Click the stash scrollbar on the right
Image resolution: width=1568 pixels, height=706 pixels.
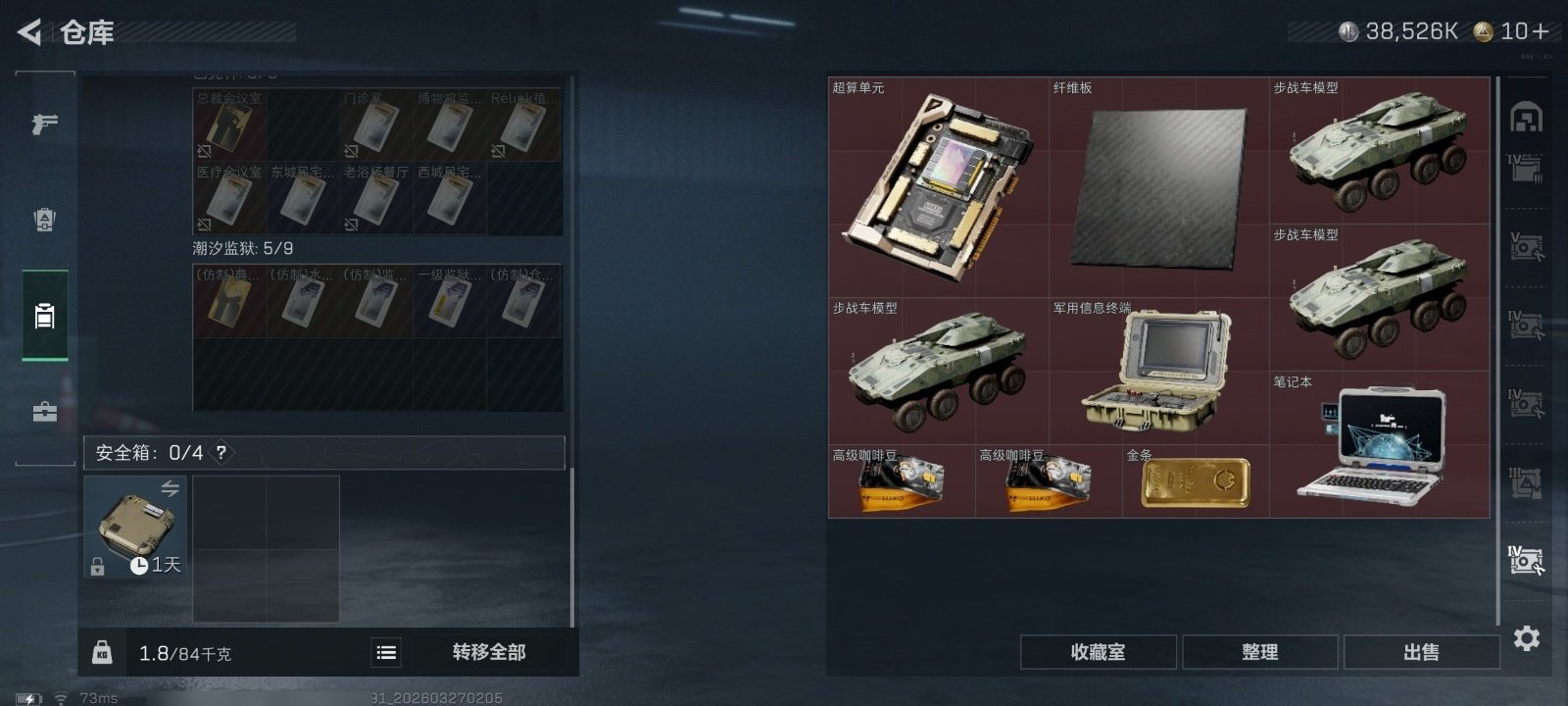1498,350
